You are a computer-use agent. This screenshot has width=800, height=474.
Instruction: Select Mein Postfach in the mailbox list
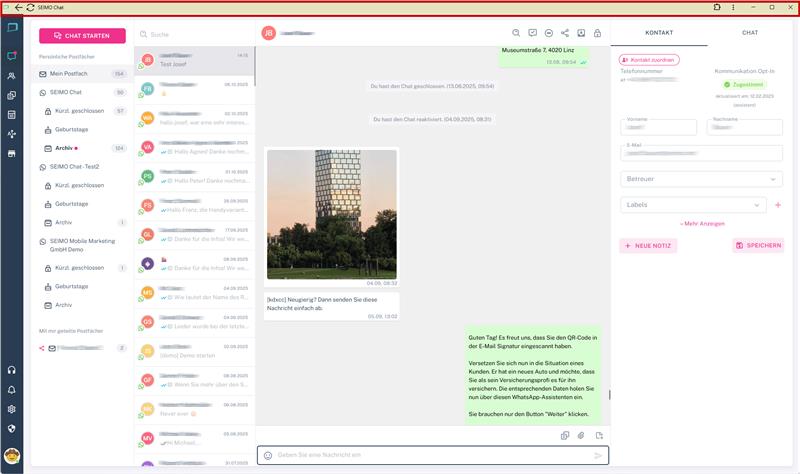pyautogui.click(x=75, y=74)
